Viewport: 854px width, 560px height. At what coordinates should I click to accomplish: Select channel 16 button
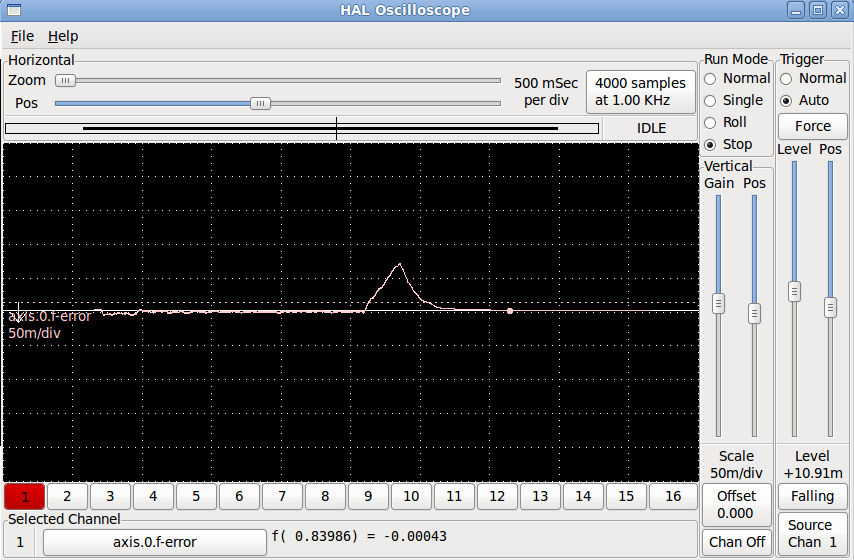pos(673,496)
